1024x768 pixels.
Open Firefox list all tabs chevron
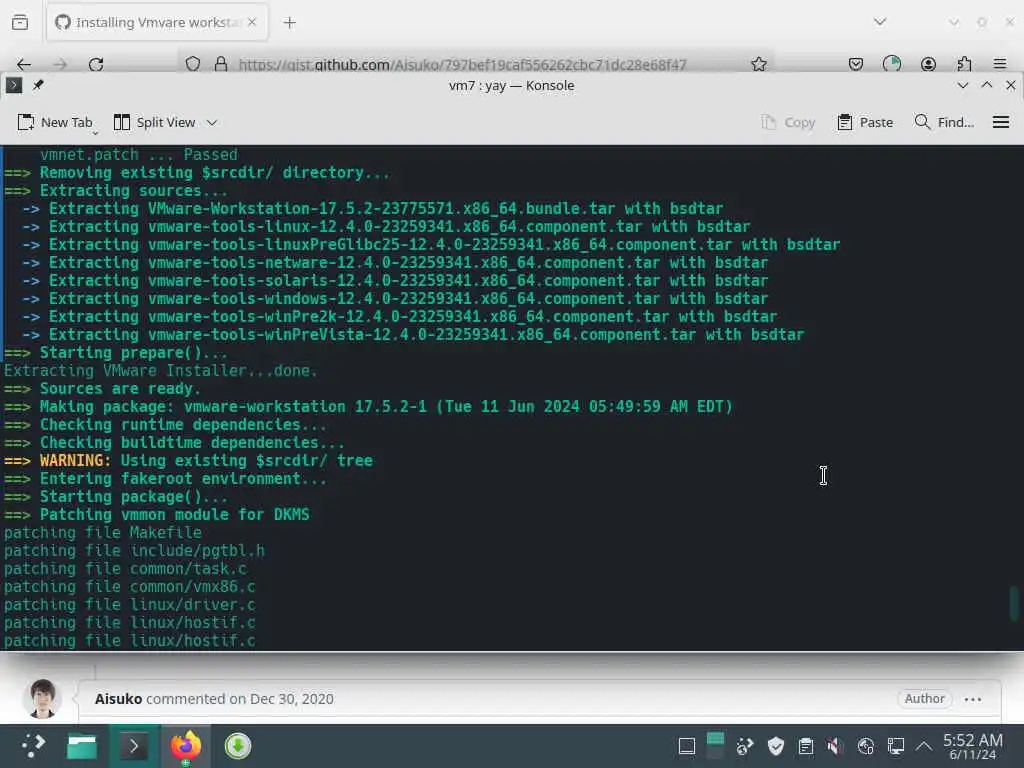tap(880, 22)
